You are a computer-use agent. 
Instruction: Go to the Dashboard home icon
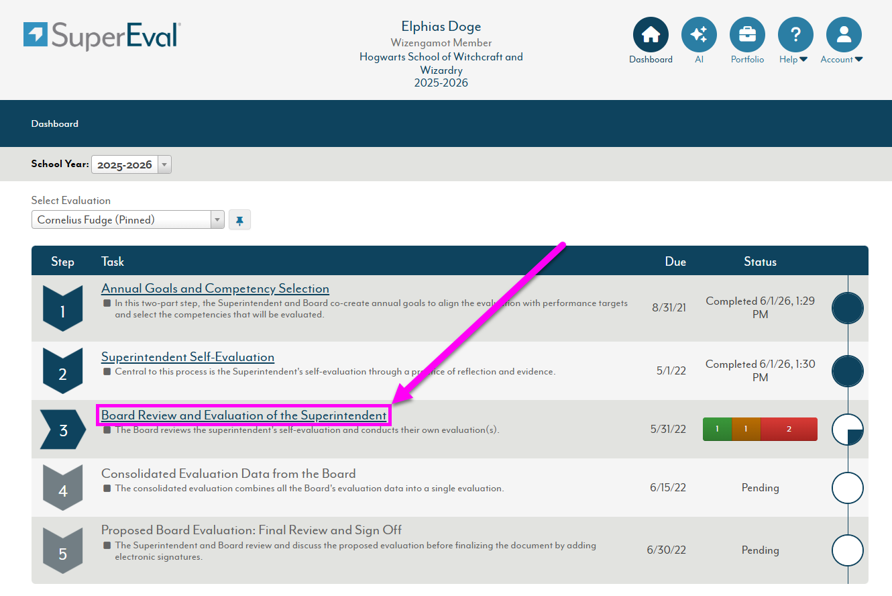coord(650,35)
